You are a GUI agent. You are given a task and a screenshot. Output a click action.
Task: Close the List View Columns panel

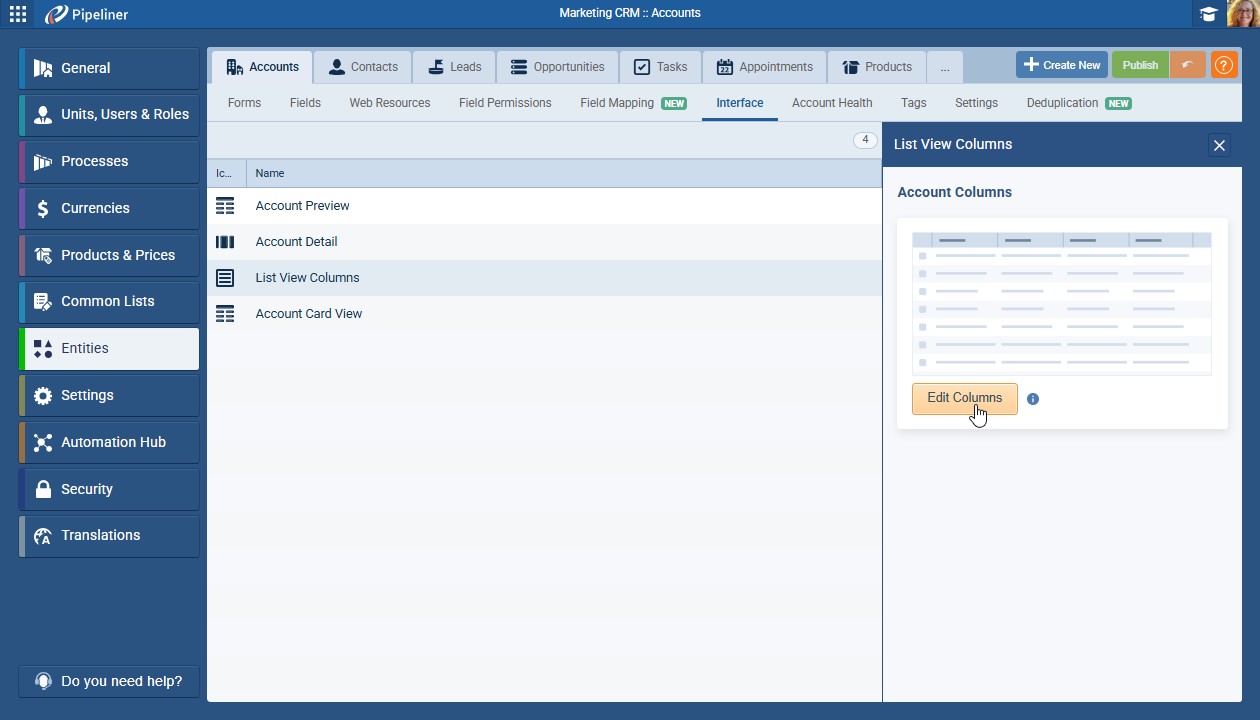click(1219, 146)
